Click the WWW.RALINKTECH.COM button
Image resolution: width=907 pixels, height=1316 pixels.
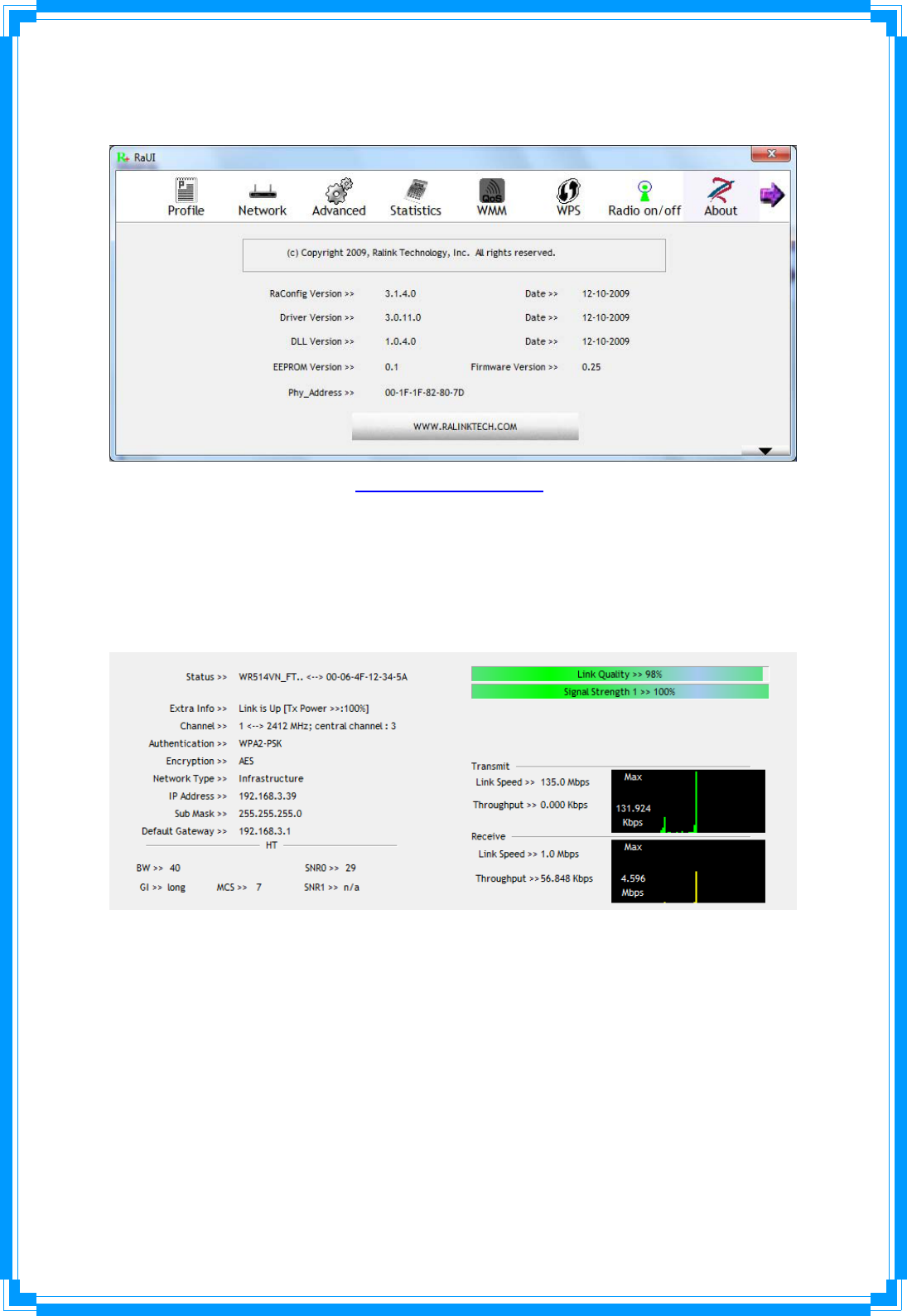pyautogui.click(x=465, y=427)
